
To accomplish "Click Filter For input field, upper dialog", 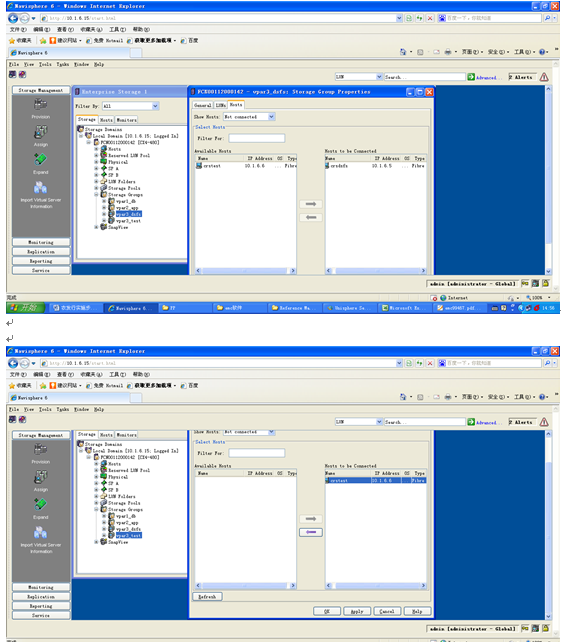I will click(257, 138).
